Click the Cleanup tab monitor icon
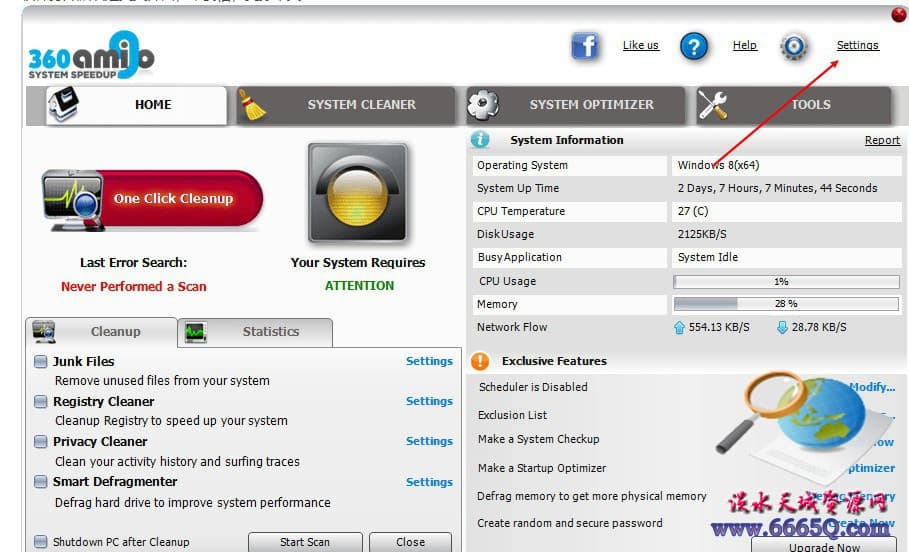 (x=44, y=331)
